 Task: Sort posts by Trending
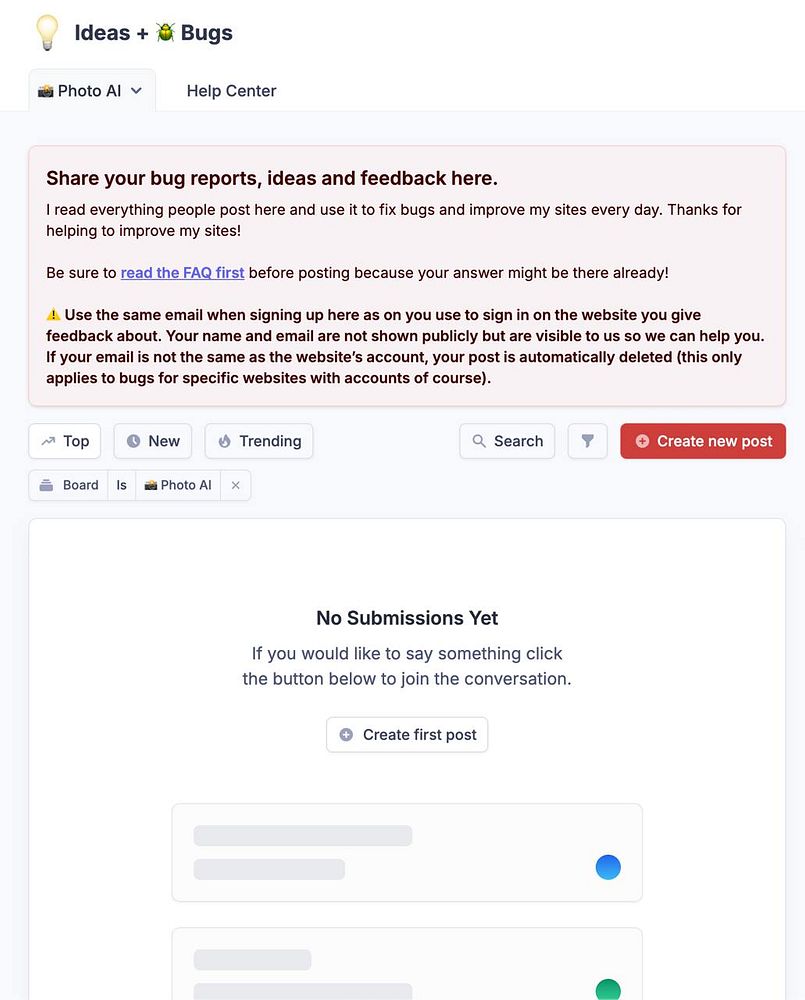259,441
